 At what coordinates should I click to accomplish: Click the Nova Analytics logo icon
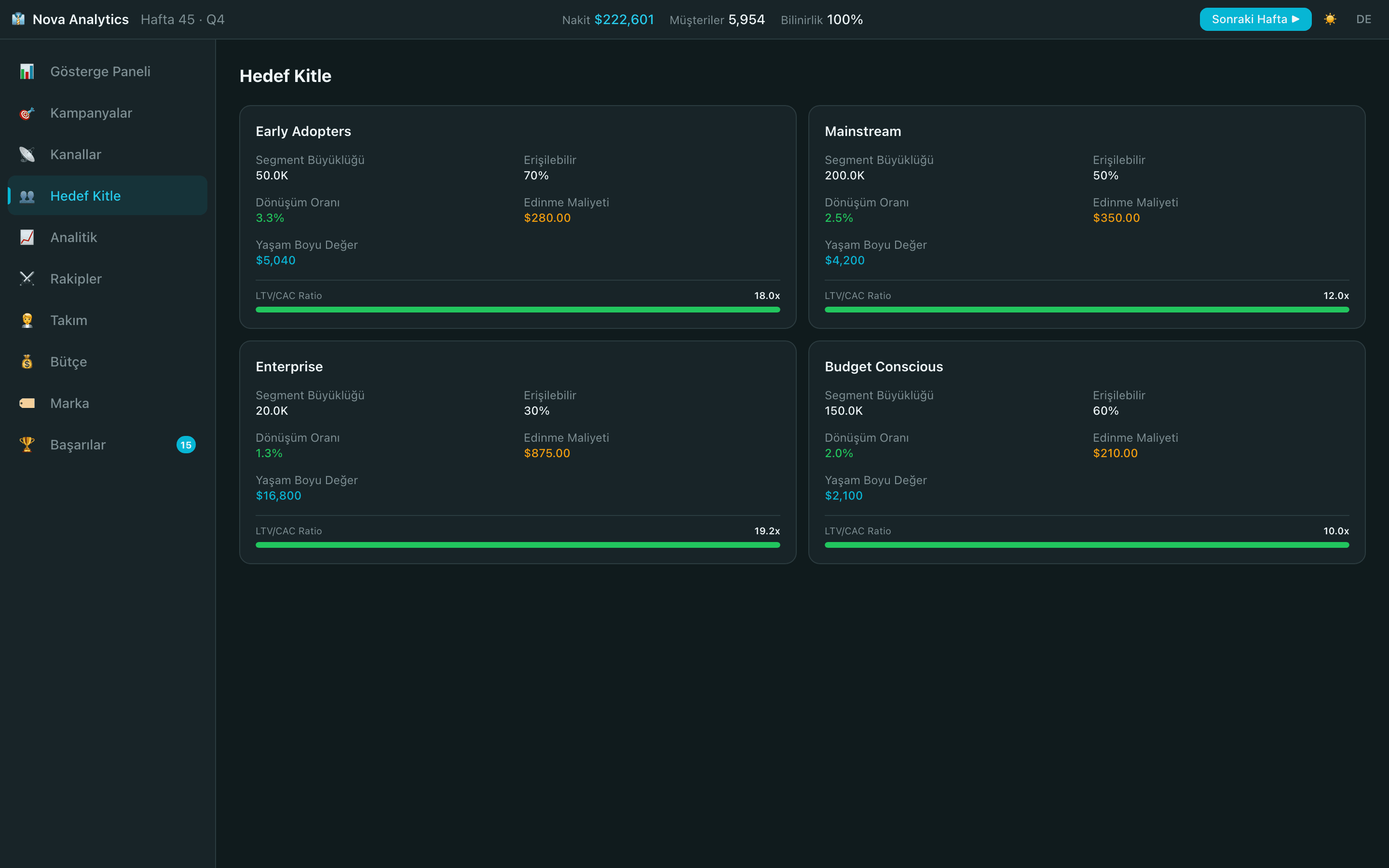18,19
